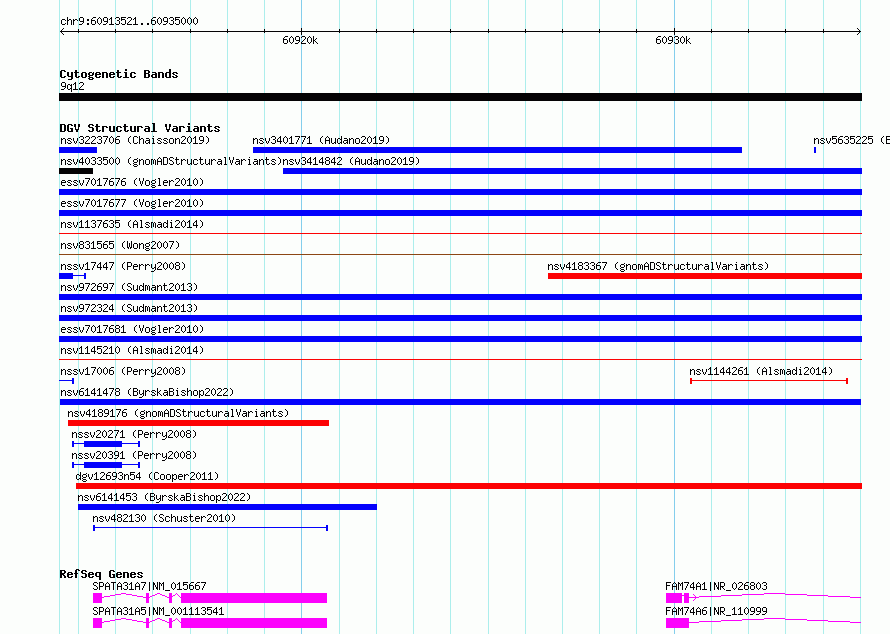Select variant nsv3414842 (Audano2019) bar
Screen dimensions: 890x634
[572, 171]
